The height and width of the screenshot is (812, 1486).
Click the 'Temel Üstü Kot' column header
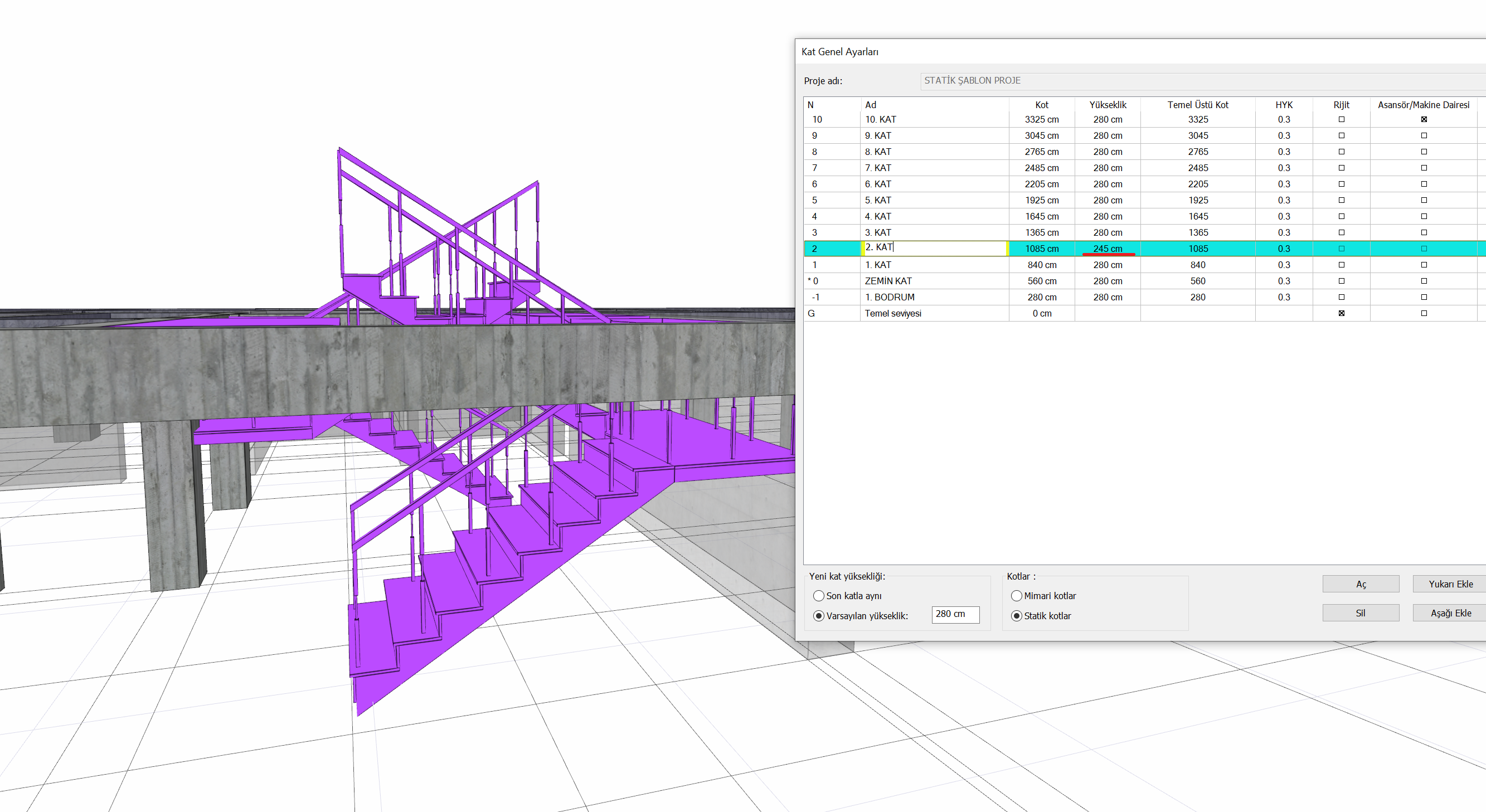(1198, 105)
